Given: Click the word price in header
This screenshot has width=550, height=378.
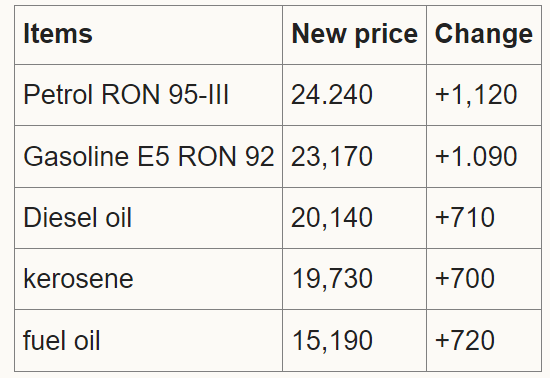Looking at the screenshot, I should tap(386, 35).
